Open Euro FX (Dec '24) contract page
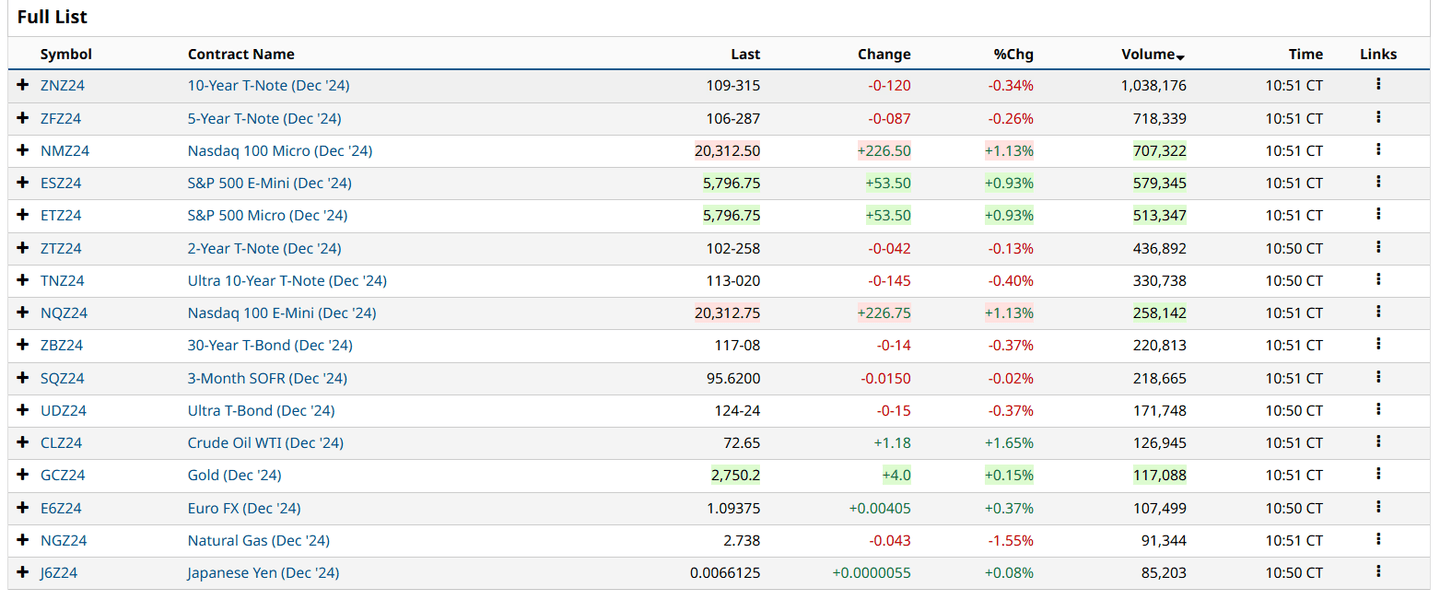This screenshot has height=590, width=1440. point(244,508)
